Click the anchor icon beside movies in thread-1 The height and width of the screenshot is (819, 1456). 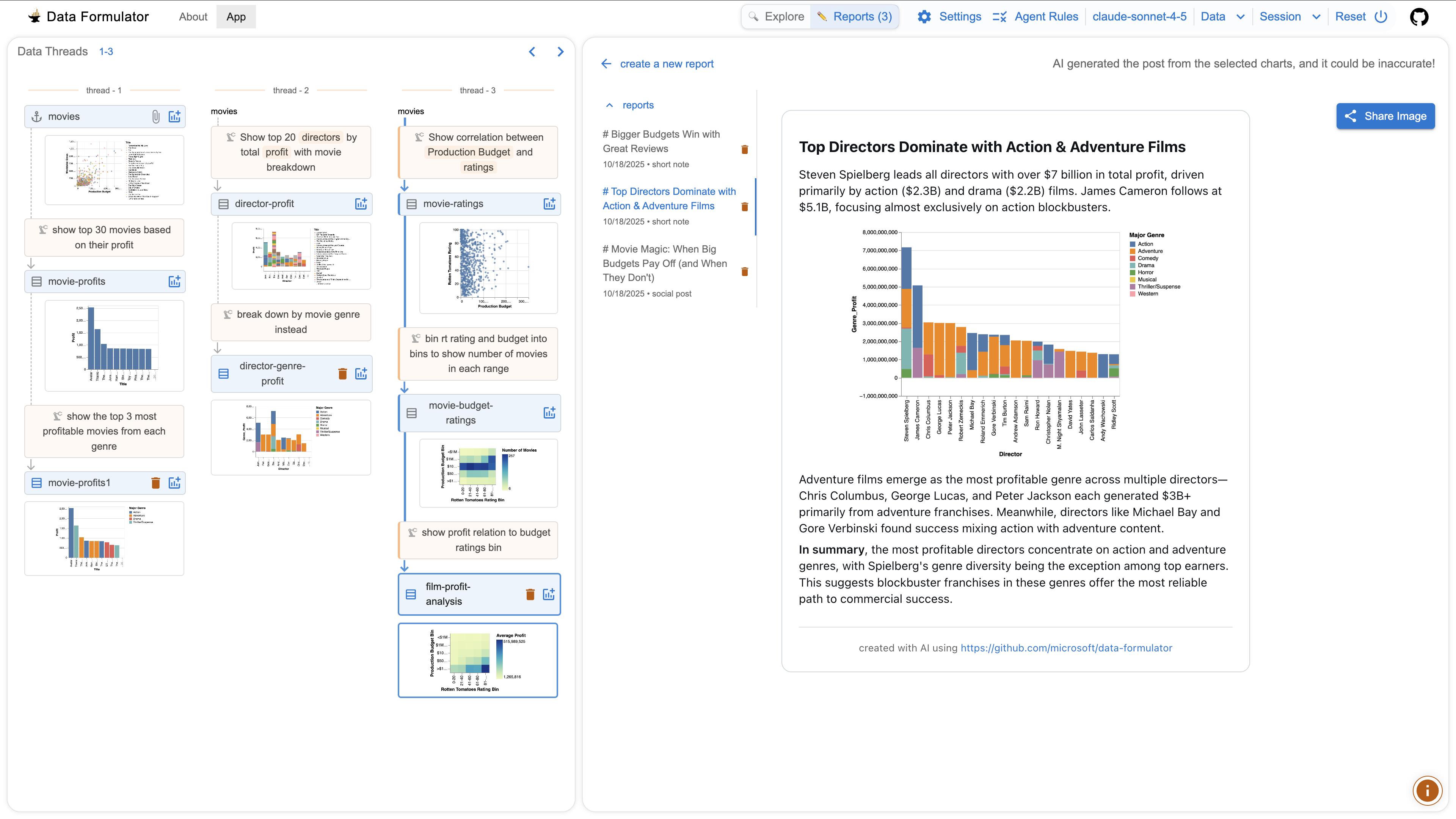[36, 116]
